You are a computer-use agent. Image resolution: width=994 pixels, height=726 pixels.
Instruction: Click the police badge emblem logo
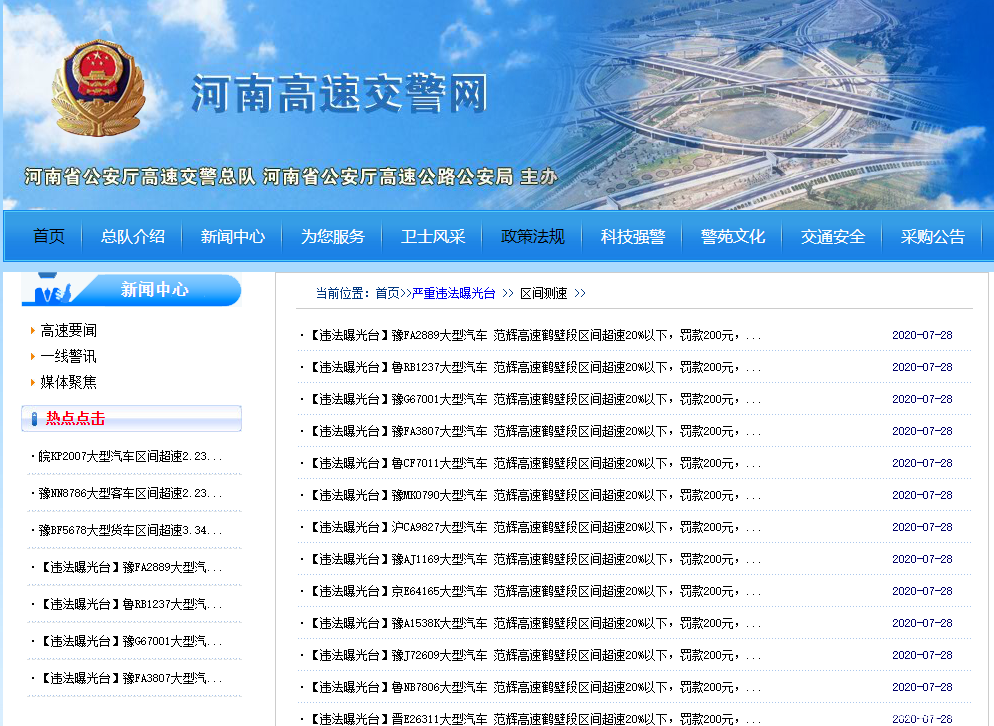click(98, 88)
